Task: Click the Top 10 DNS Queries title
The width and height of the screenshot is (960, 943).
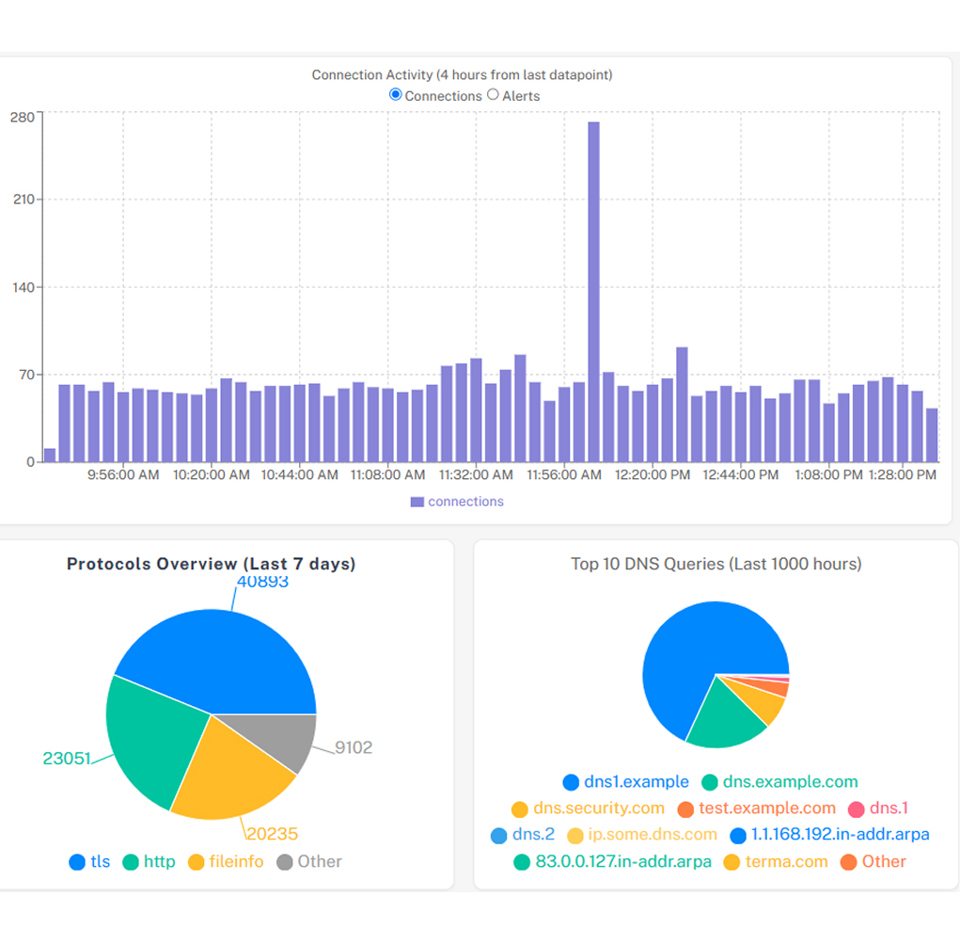Action: 716,564
